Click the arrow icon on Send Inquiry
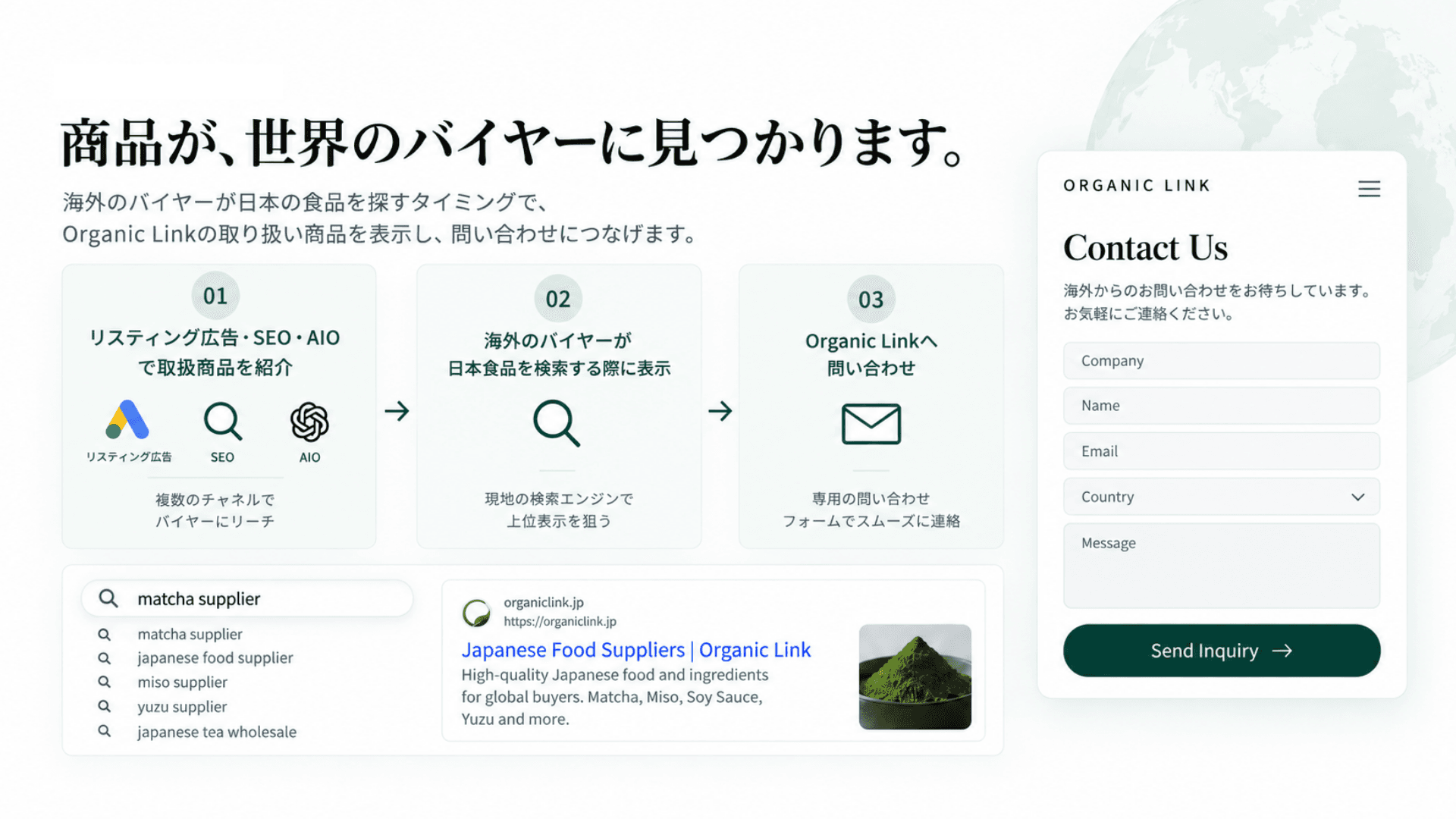This screenshot has height=819, width=1456. (1282, 651)
